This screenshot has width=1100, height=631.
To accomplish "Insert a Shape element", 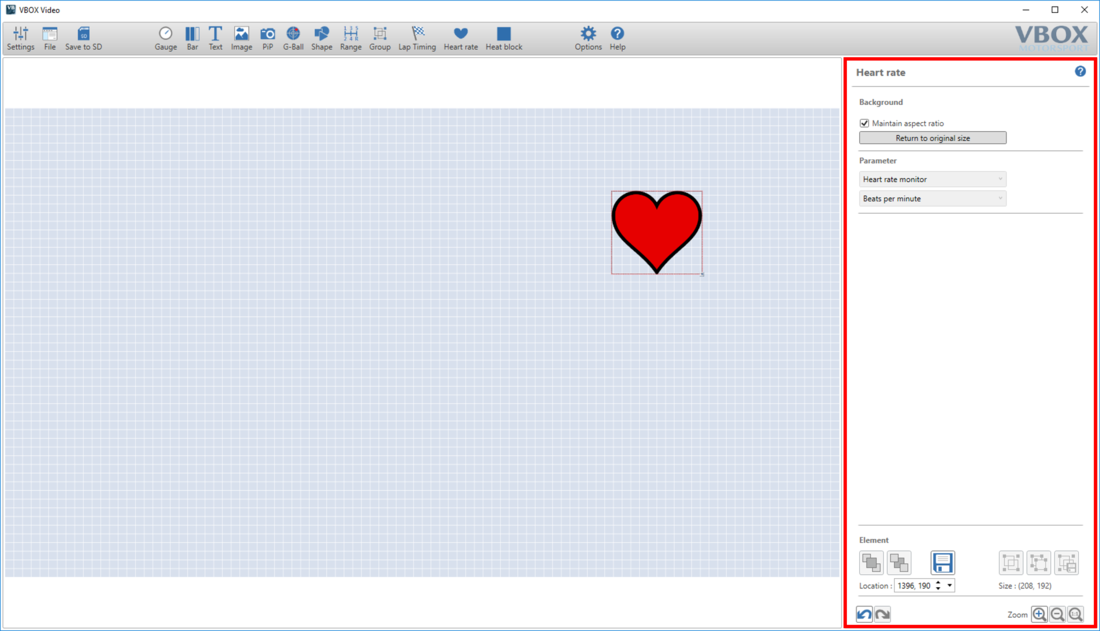I will point(321,39).
